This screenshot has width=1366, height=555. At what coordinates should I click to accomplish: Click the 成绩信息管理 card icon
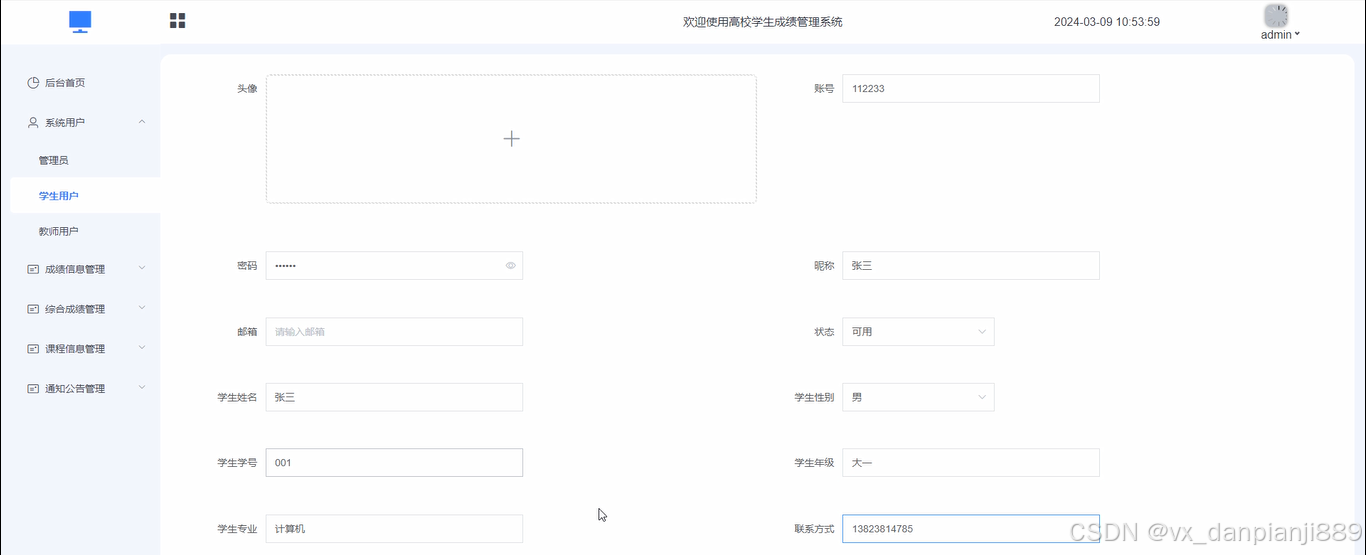click(x=33, y=269)
